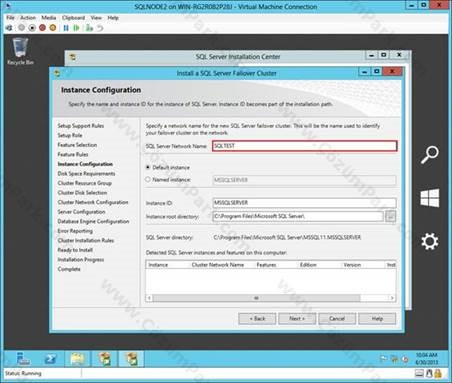Click the Cluster Disk Selection step
Screen dimensions: 452x383
(82, 193)
